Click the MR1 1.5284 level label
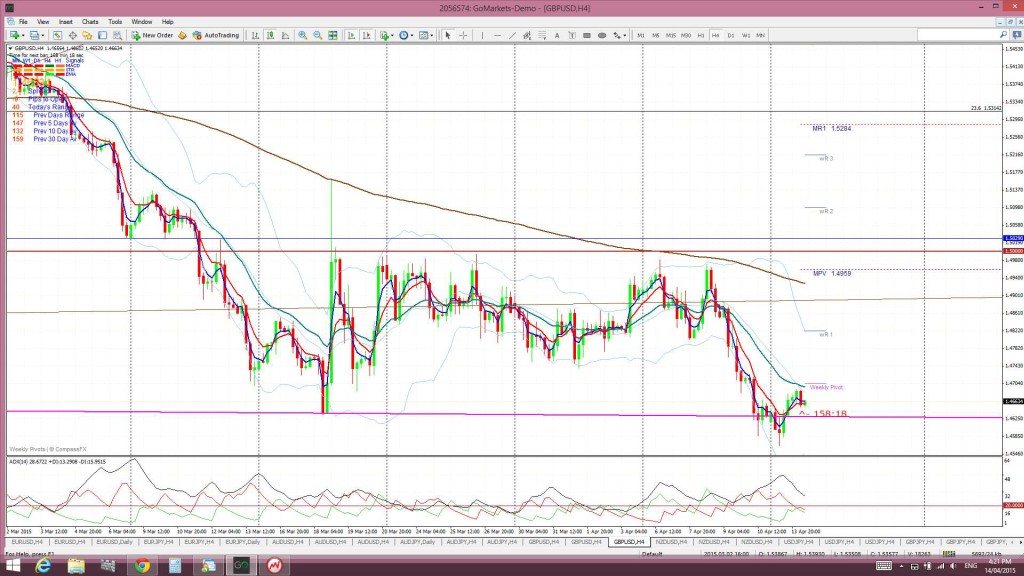Image resolution: width=1024 pixels, height=576 pixels. [x=831, y=129]
